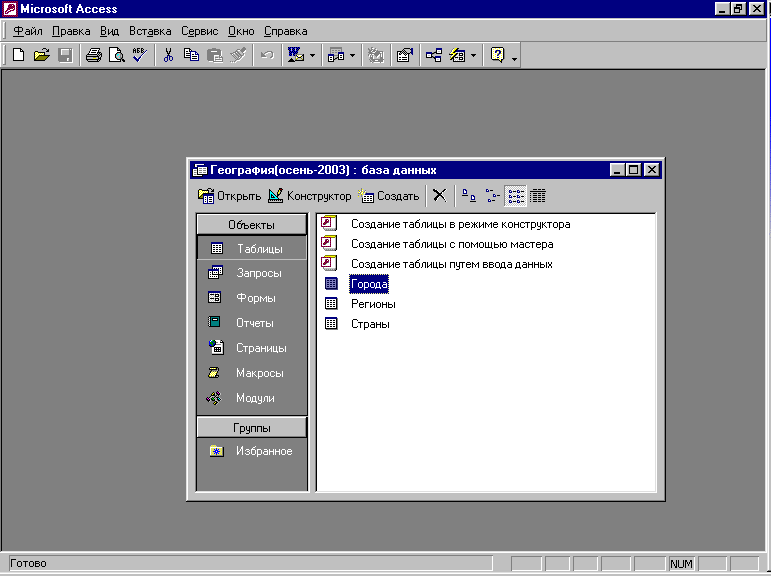Click the NUM indicator in the status bar
Viewport: 771px width, 576px height.
click(682, 564)
